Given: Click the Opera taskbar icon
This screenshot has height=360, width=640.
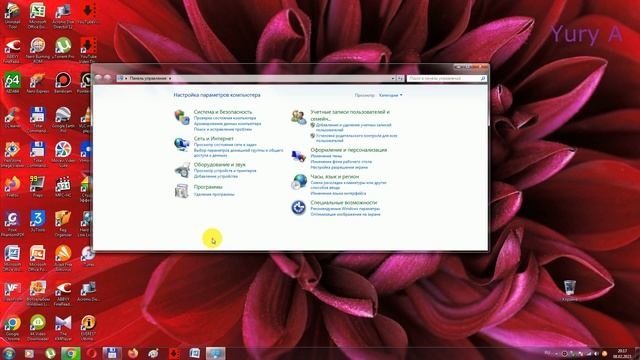Looking at the screenshot, I should [91, 353].
